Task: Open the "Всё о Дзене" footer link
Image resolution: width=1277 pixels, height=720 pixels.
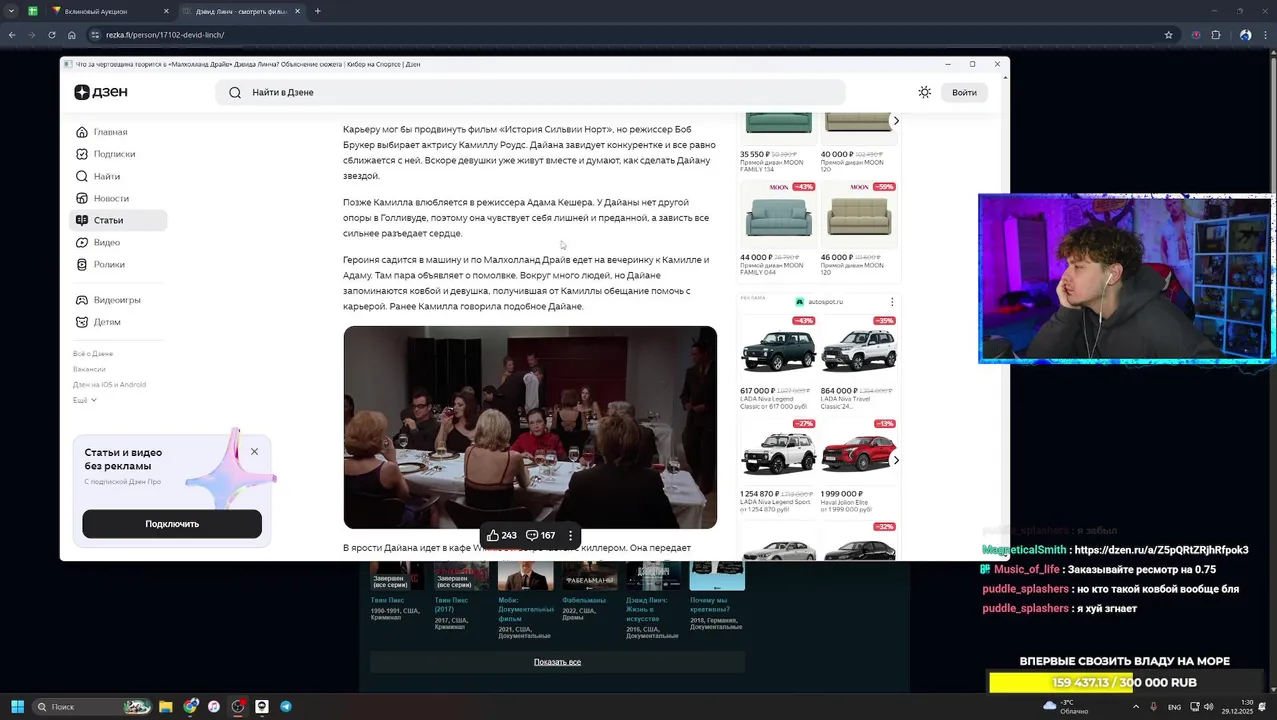Action: click(93, 354)
